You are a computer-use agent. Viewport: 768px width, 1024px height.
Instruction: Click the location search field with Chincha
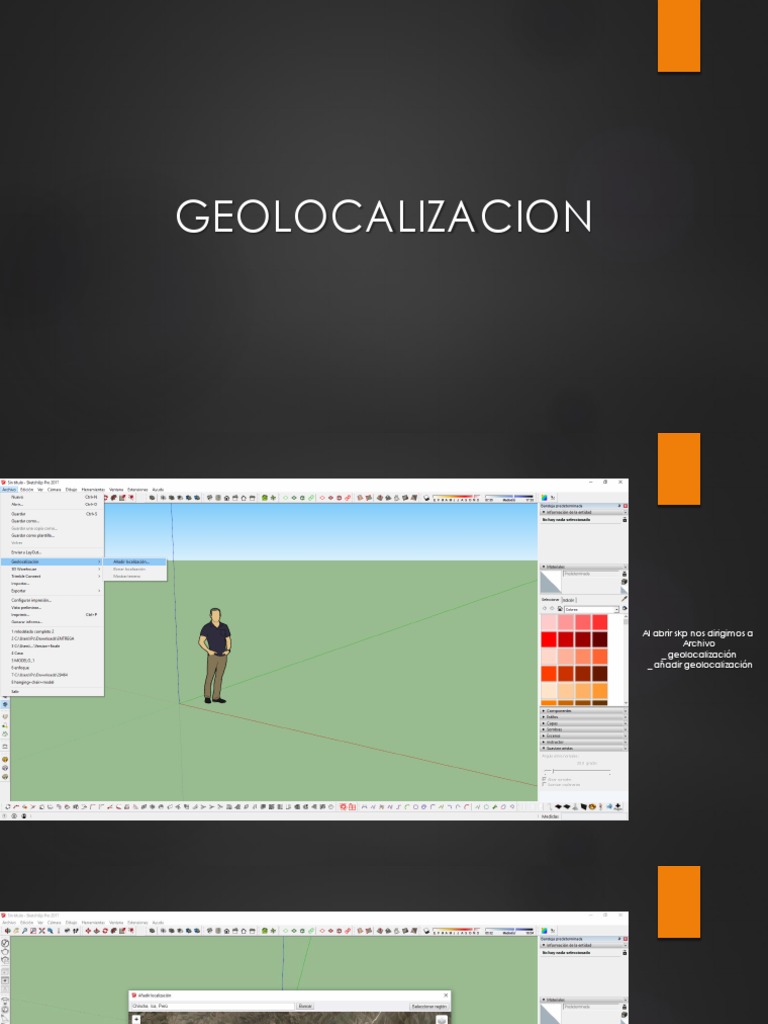[x=212, y=1006]
